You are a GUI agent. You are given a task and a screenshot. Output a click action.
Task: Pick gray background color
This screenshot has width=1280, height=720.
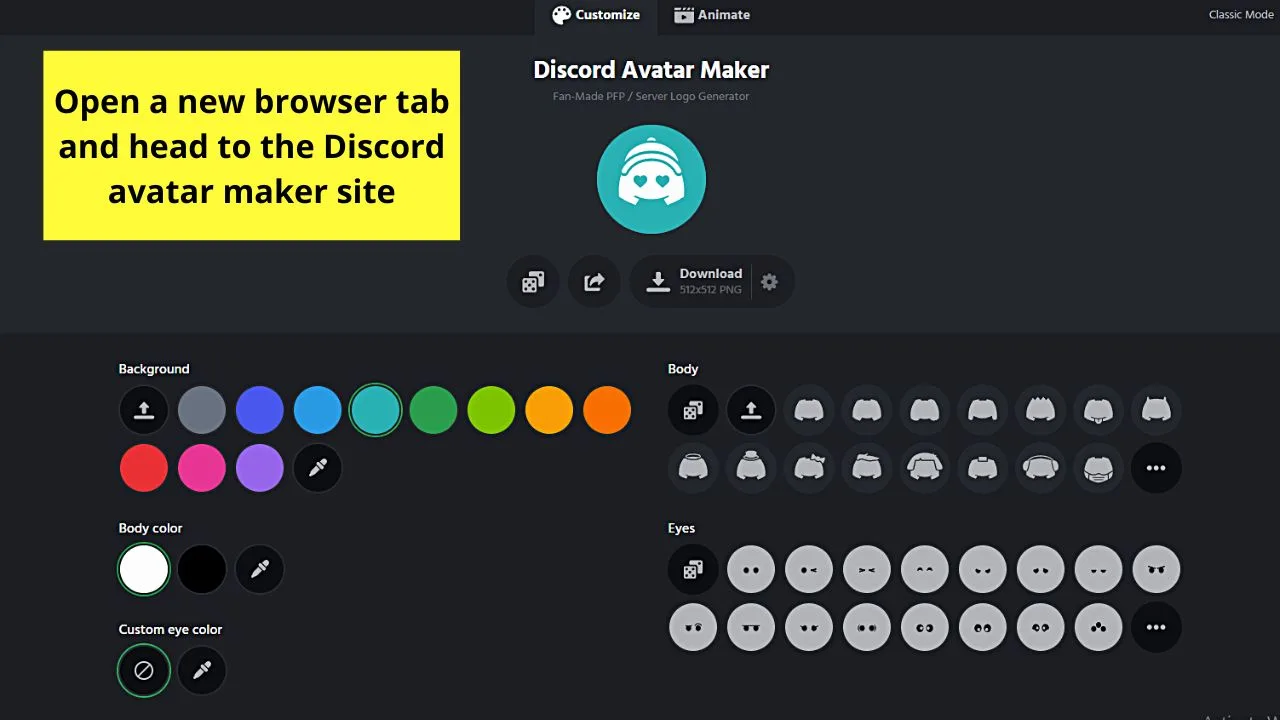(202, 410)
